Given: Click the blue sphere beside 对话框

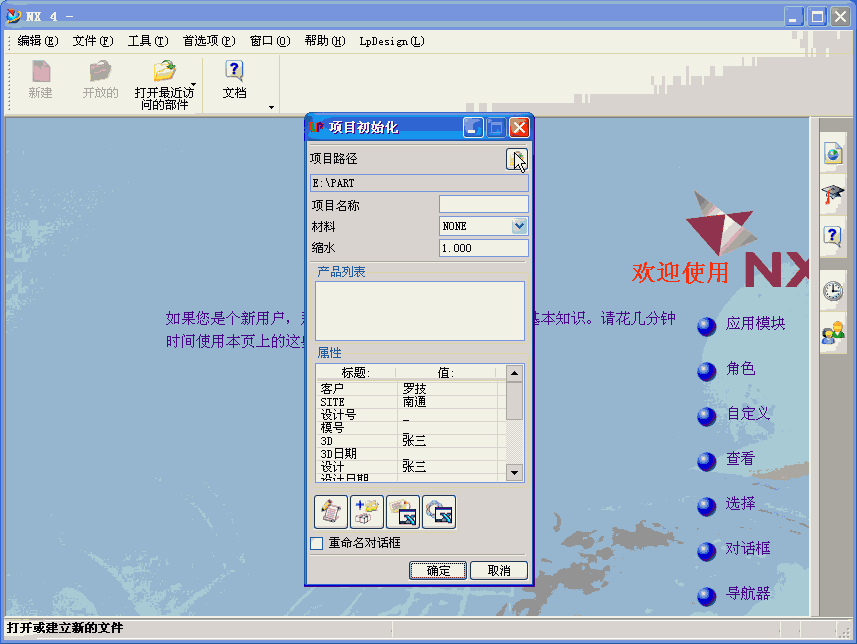Looking at the screenshot, I should [x=707, y=551].
